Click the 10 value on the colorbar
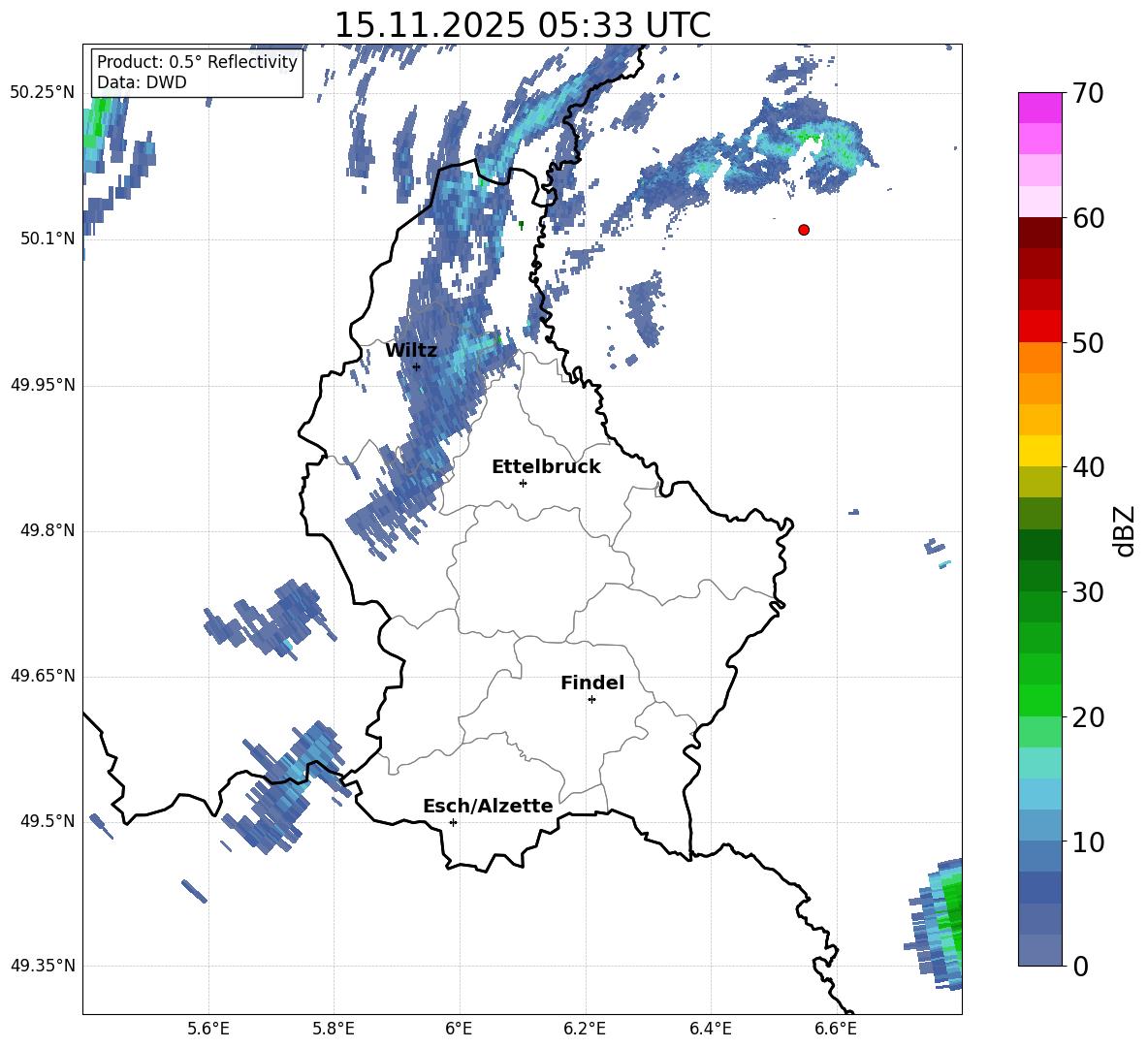Image resolution: width=1148 pixels, height=1048 pixels. coord(1089,842)
